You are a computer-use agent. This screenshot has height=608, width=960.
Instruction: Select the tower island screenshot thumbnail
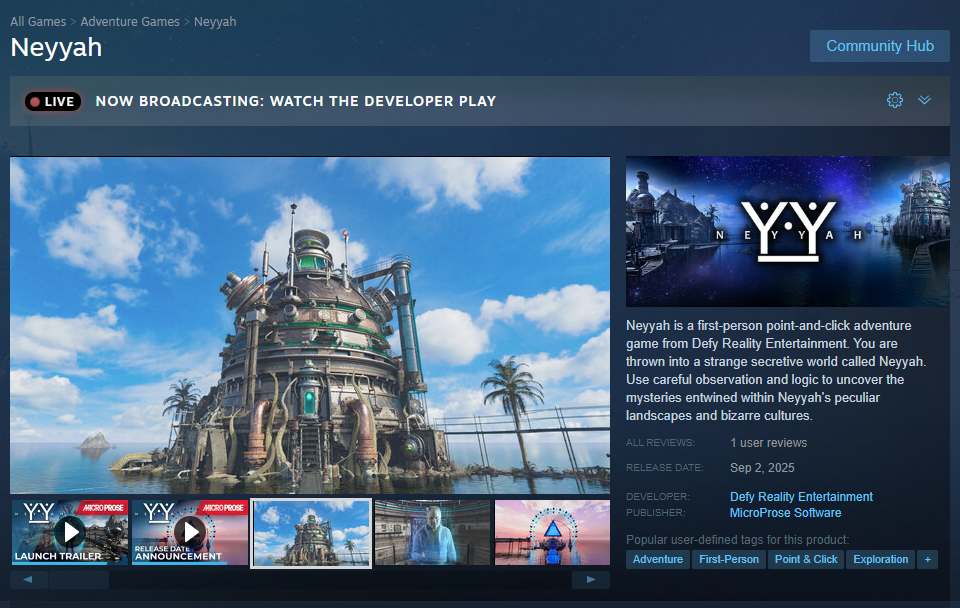pyautogui.click(x=311, y=533)
